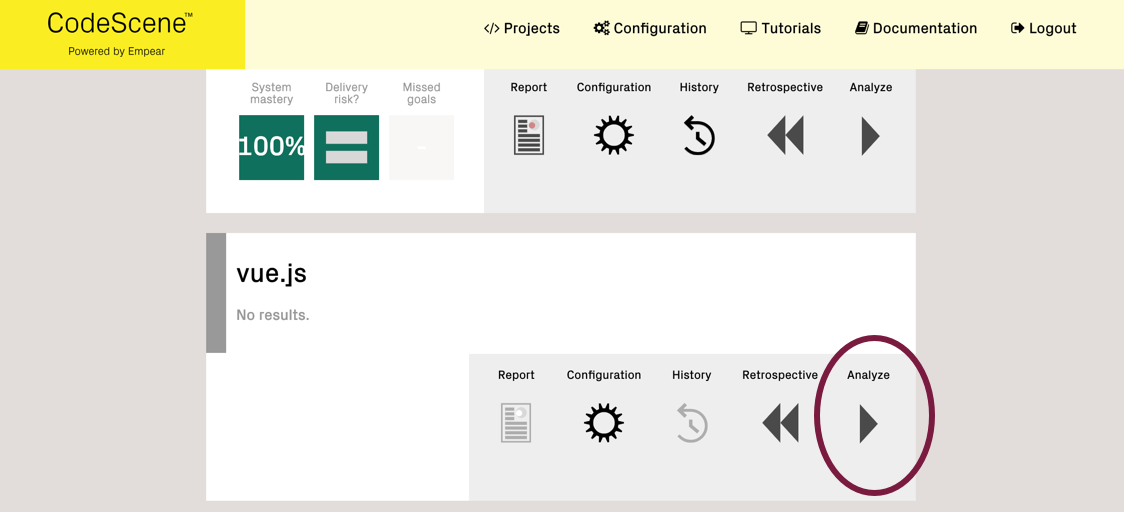Click the vue.js 'Retrospective' label
The image size is (1124, 512).
780,375
